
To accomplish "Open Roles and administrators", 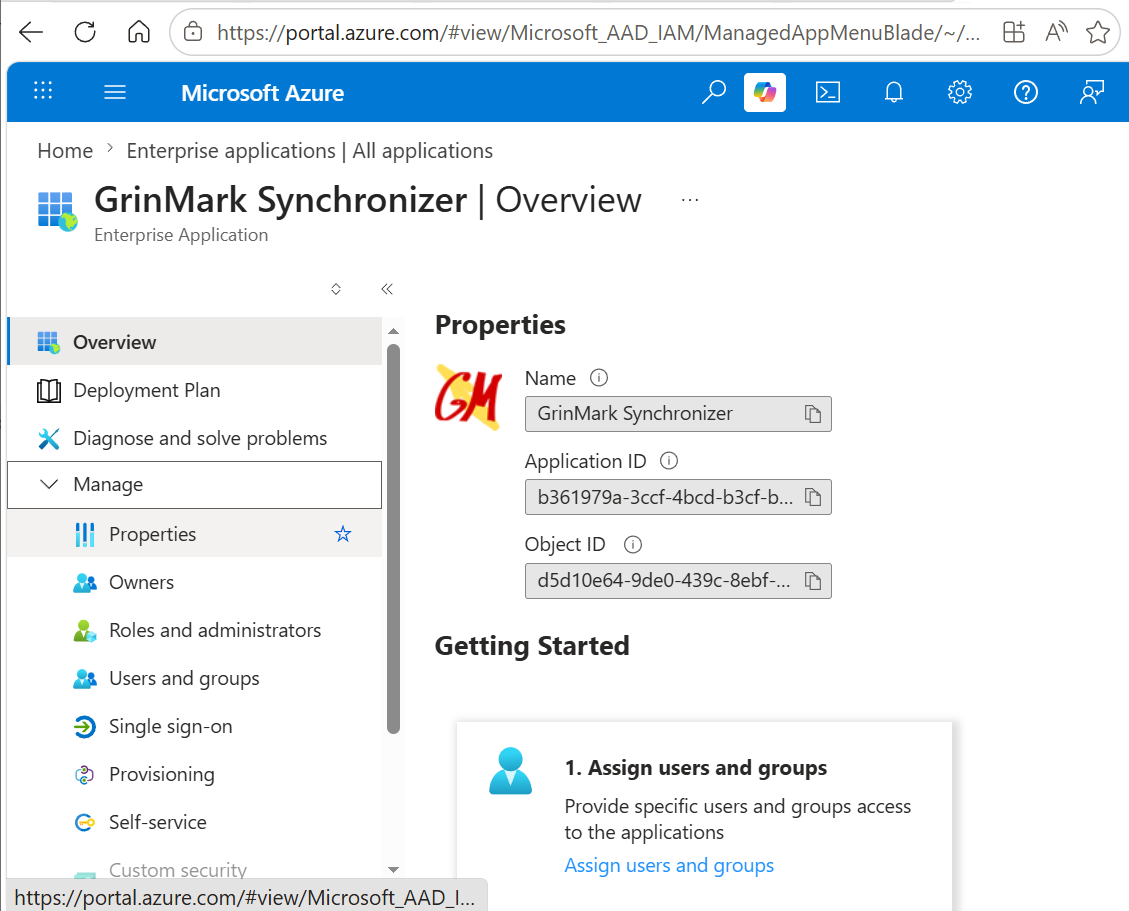I will click(x=194, y=630).
